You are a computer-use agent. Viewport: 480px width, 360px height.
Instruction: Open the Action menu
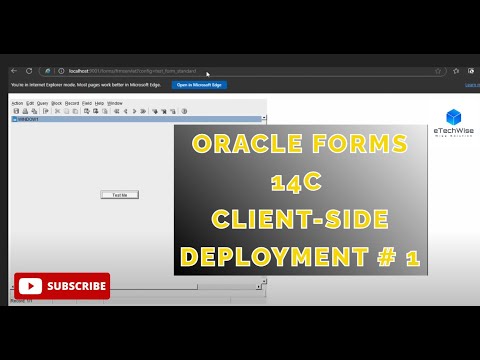tap(17, 103)
